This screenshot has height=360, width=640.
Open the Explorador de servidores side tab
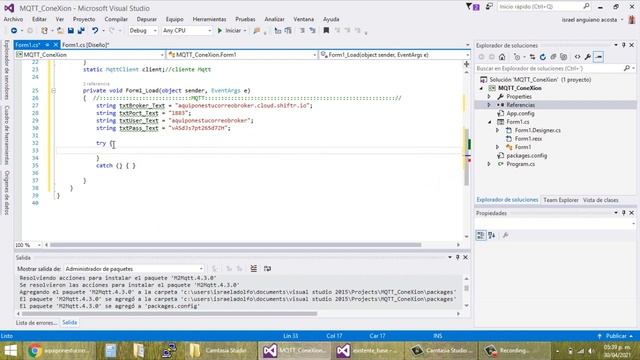pos(7,70)
